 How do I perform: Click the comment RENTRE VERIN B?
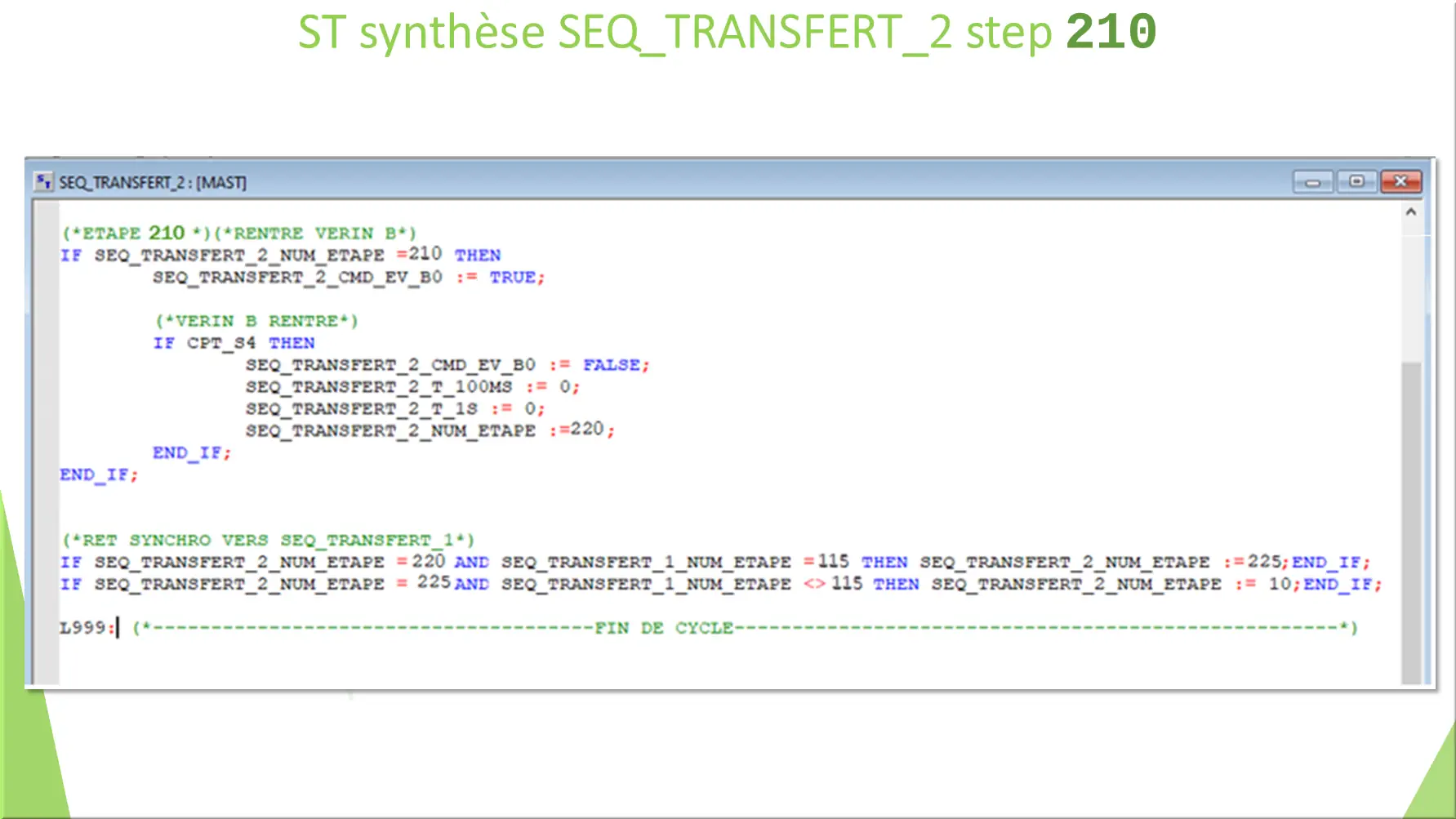pos(315,233)
